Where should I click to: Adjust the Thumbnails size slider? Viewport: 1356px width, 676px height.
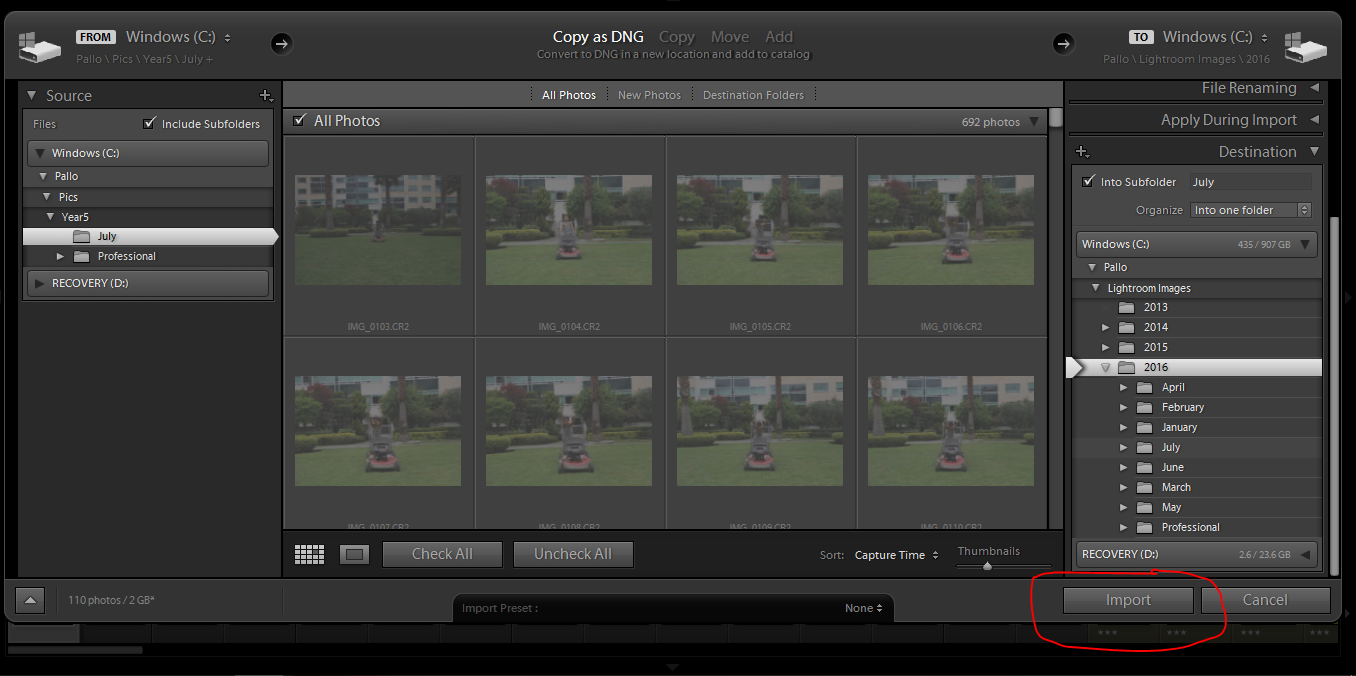click(988, 566)
